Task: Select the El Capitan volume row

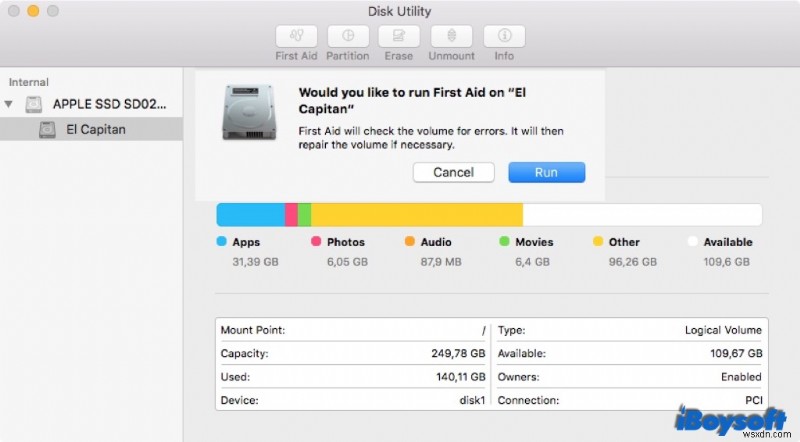Action: click(x=91, y=129)
